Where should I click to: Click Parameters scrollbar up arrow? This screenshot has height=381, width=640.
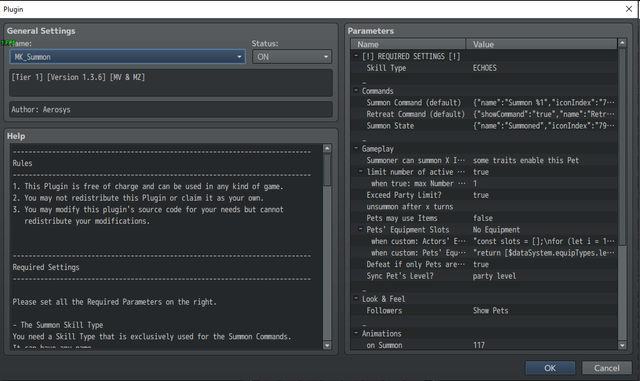622,43
